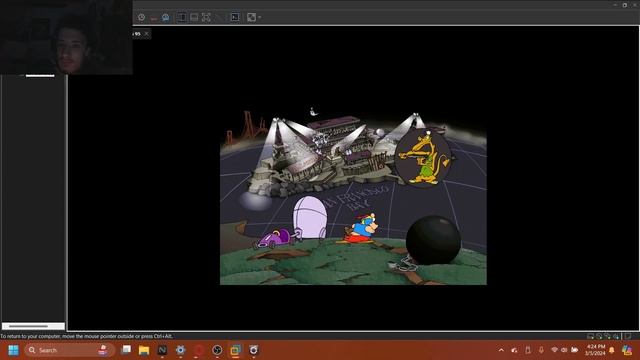The height and width of the screenshot is (360, 640).
Task: Open the clock and date flyout
Action: pos(595,350)
